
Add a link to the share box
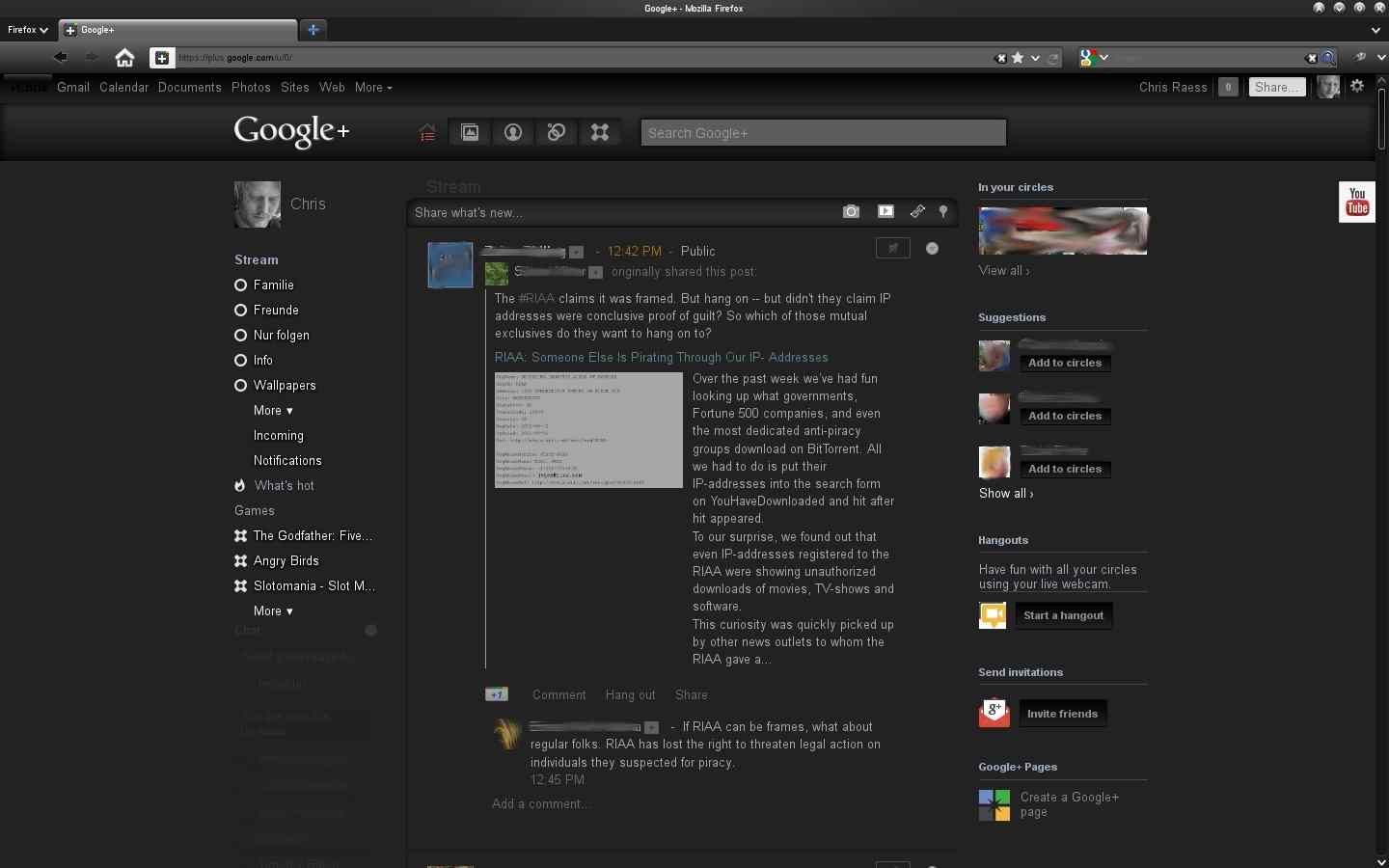coord(917,211)
